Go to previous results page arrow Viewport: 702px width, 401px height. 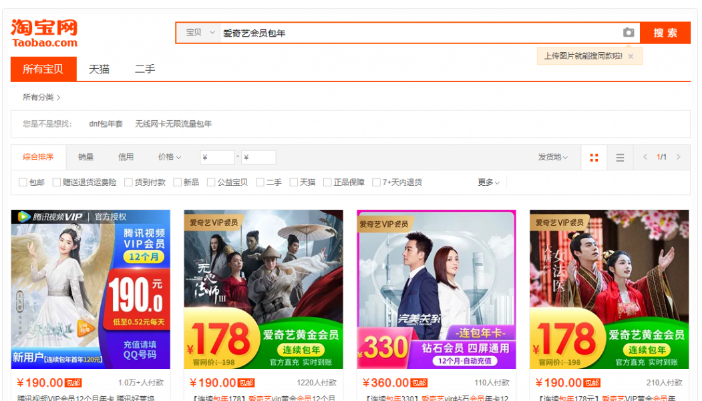click(645, 157)
